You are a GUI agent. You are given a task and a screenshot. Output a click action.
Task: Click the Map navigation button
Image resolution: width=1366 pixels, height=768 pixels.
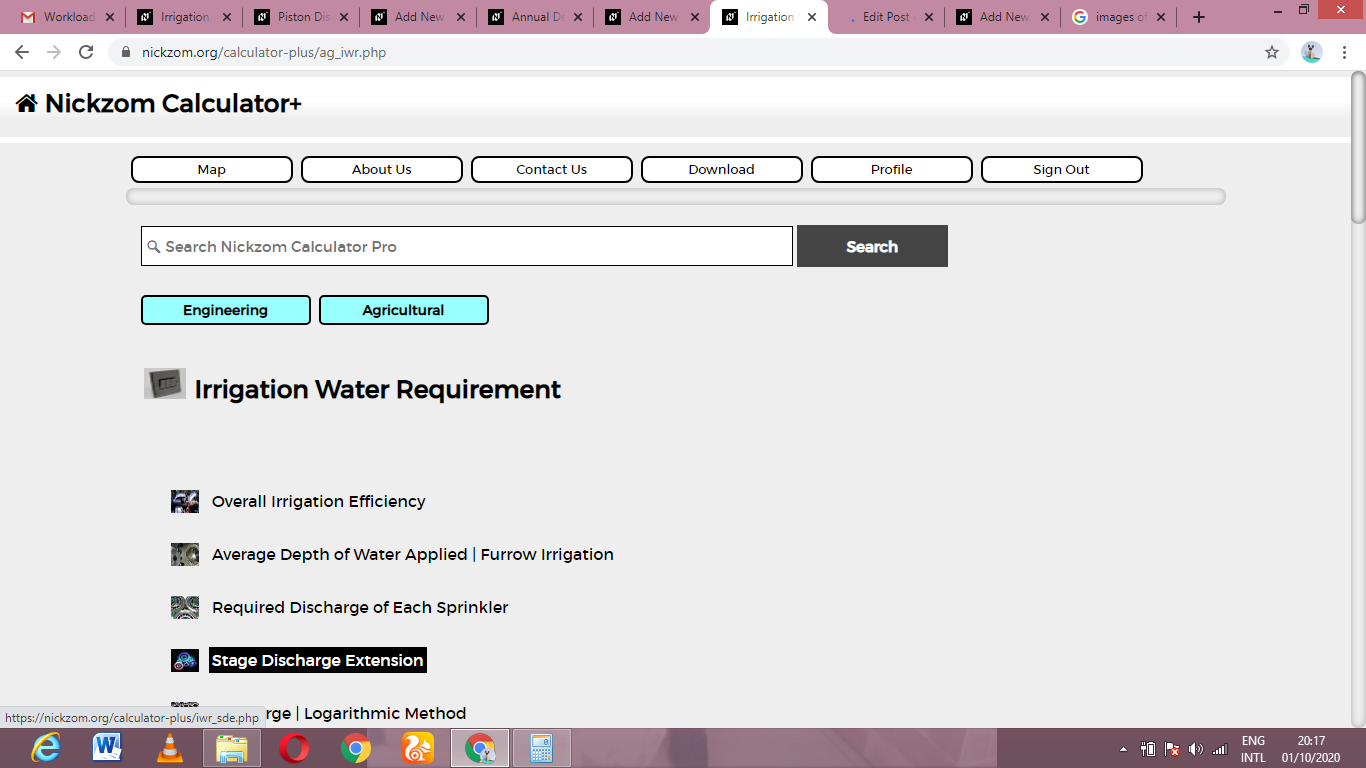coord(212,170)
